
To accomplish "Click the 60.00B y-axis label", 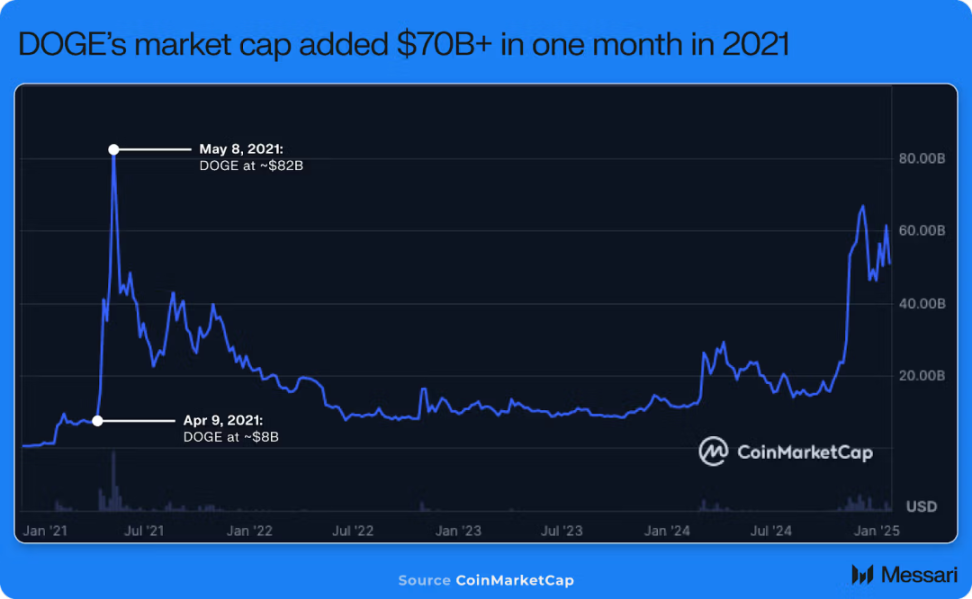I will point(922,231).
